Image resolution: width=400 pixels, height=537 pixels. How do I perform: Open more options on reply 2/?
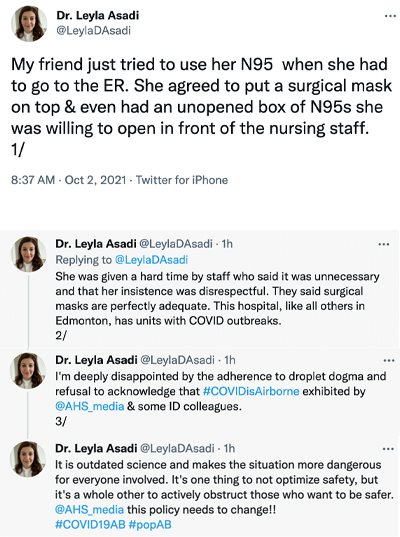(384, 244)
